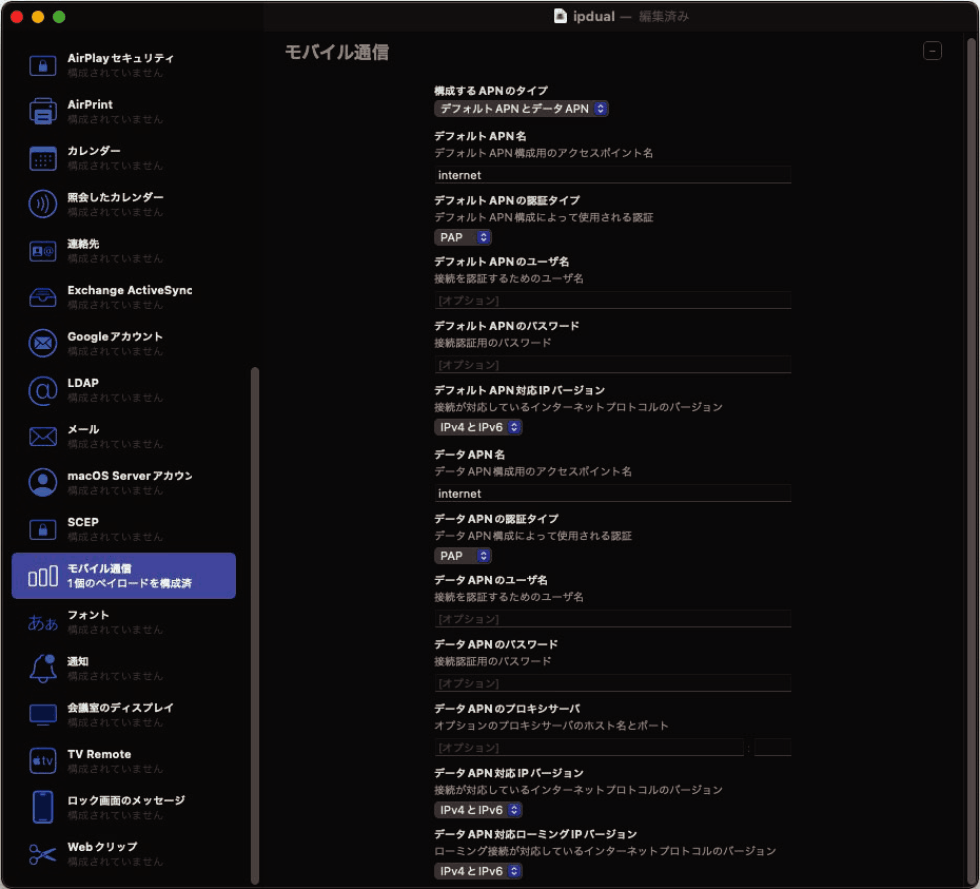980x889 pixels.
Task: Select the AirPrint label in sidebar
Action: tap(90, 104)
